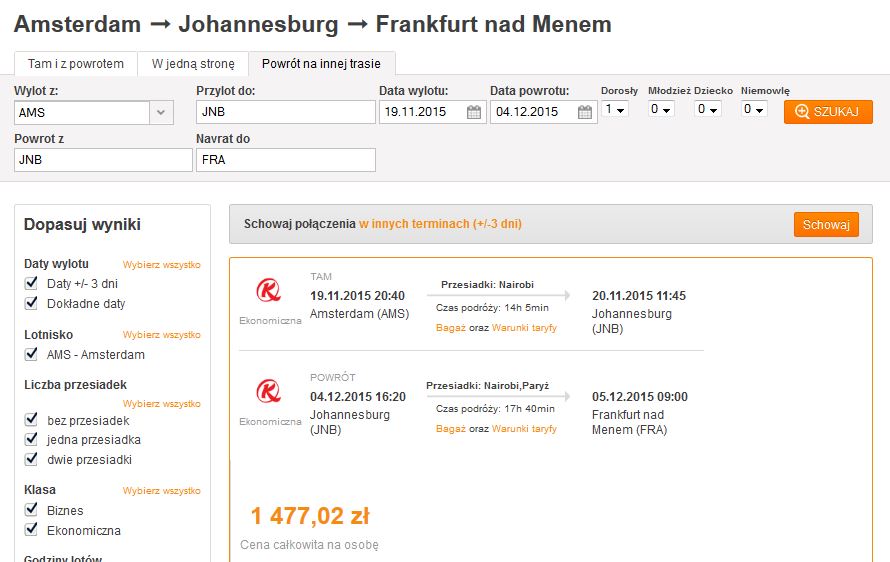
Task: Open 'Warunki taryfy' link for outbound flight
Action: (524, 328)
